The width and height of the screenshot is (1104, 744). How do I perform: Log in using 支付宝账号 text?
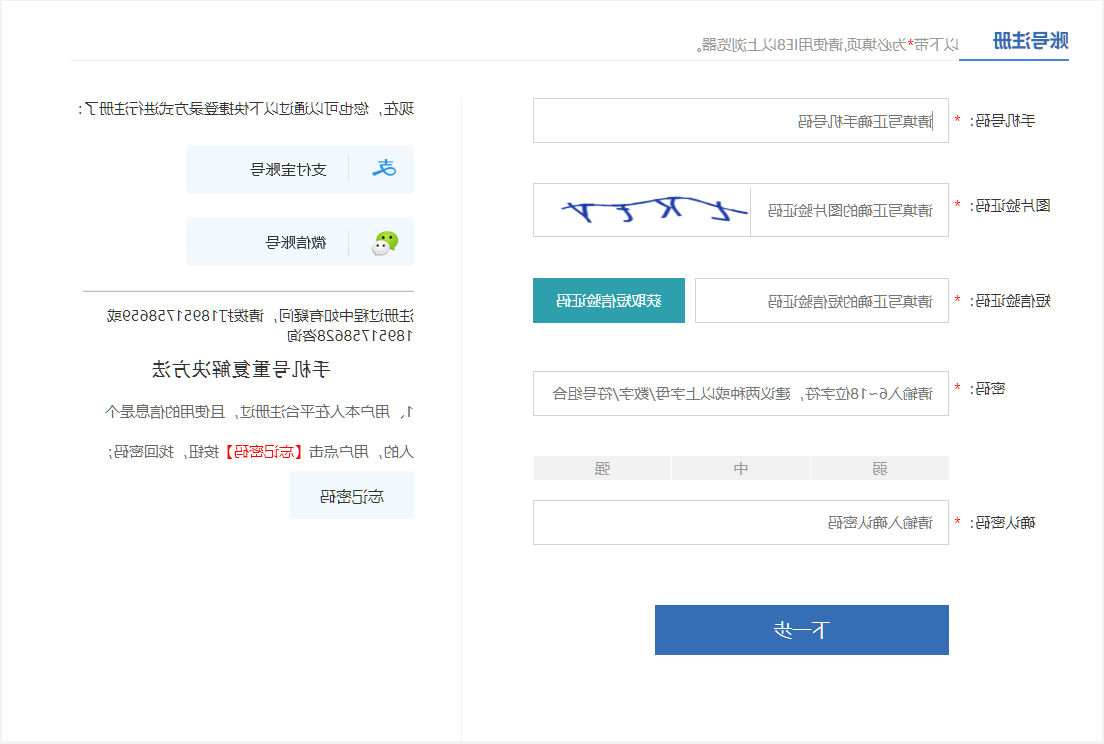(289, 170)
